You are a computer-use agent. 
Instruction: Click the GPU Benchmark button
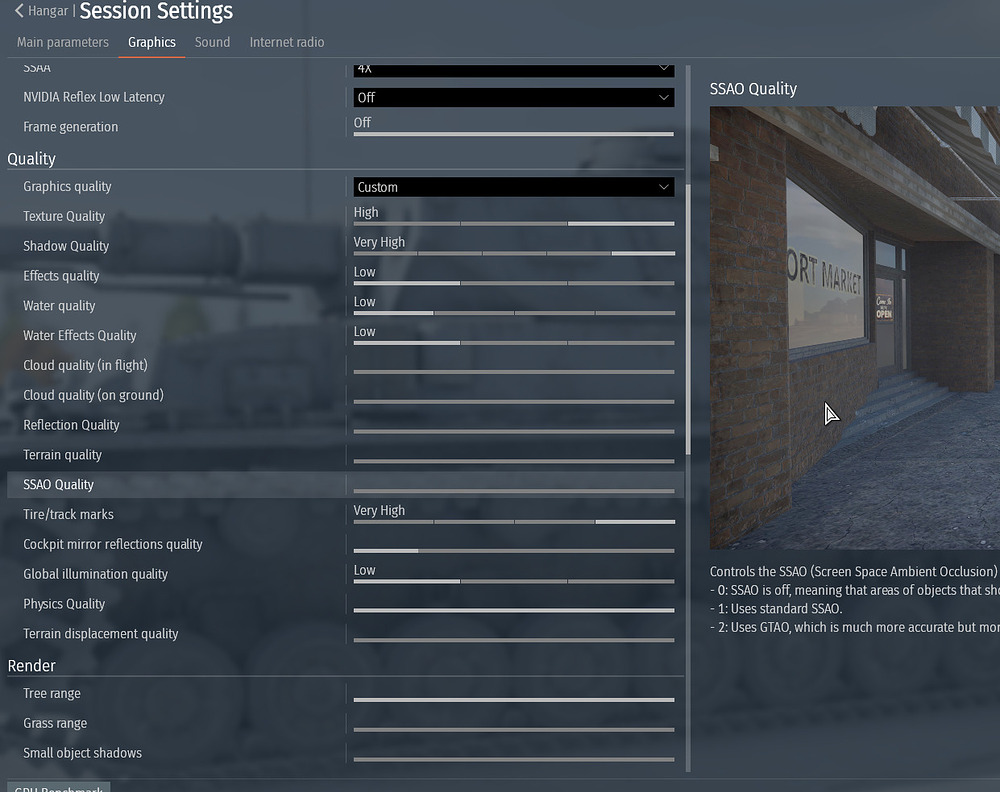click(x=58, y=788)
